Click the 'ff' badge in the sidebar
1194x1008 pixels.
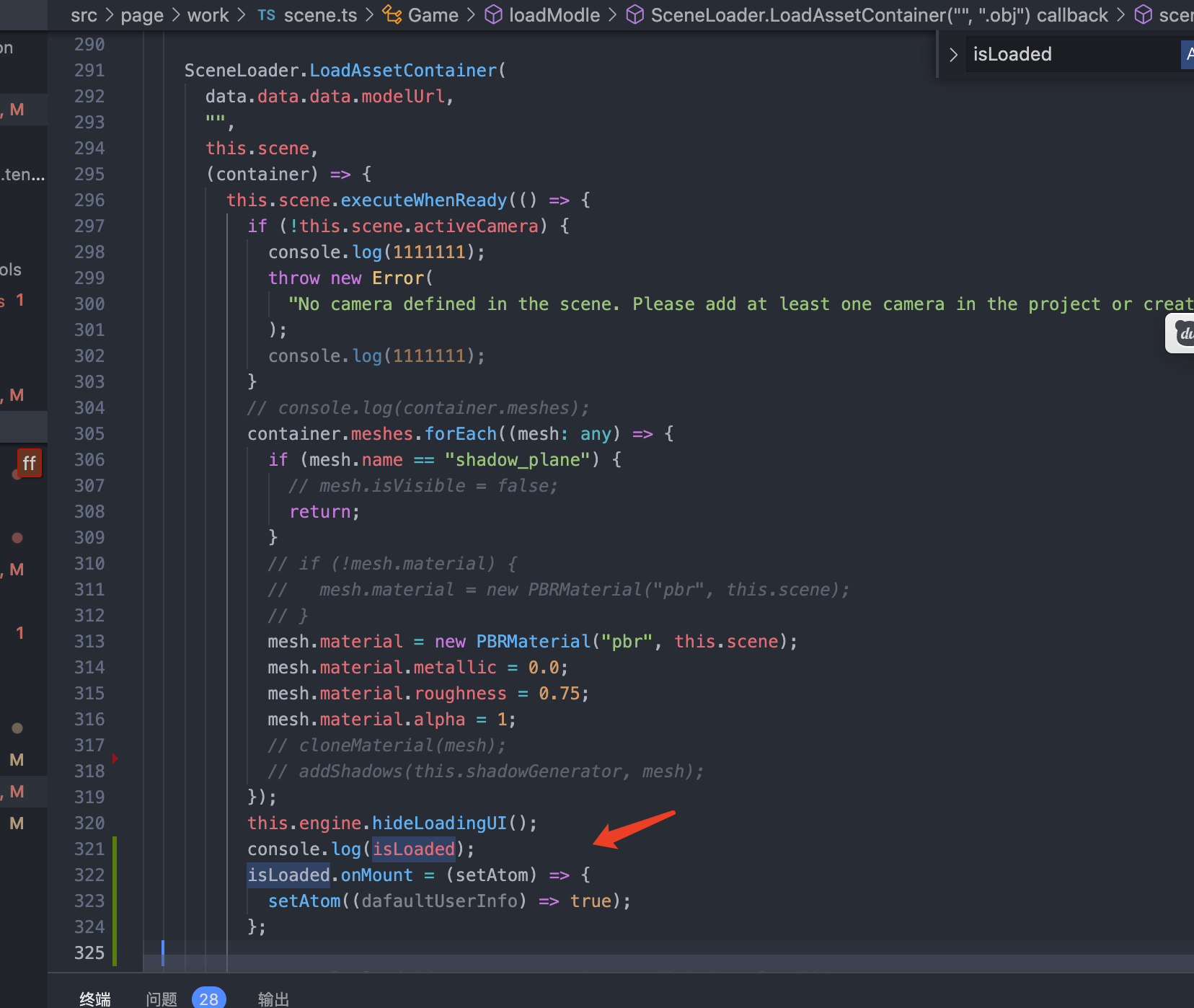30,463
